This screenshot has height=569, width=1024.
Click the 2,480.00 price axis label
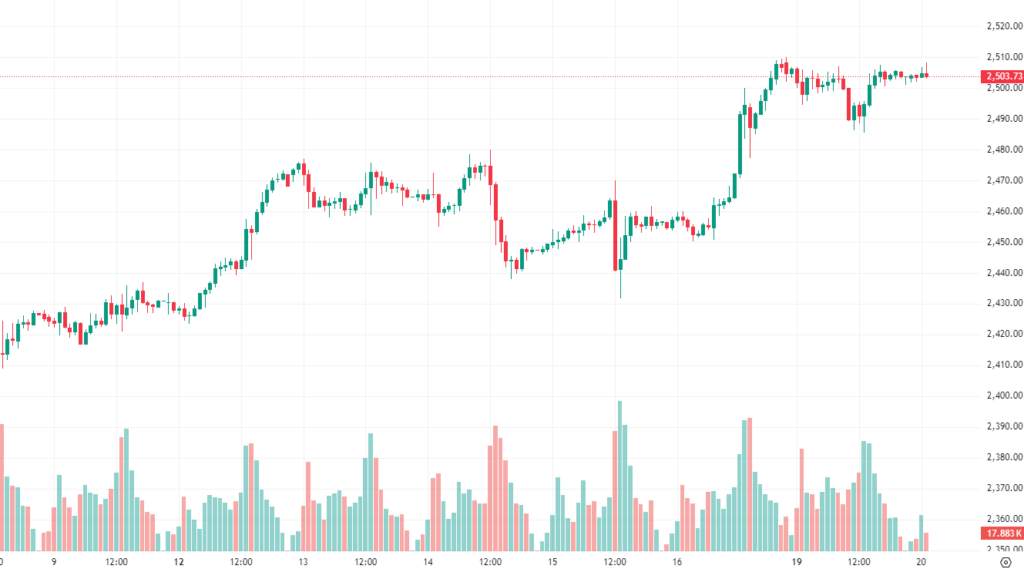(1004, 150)
